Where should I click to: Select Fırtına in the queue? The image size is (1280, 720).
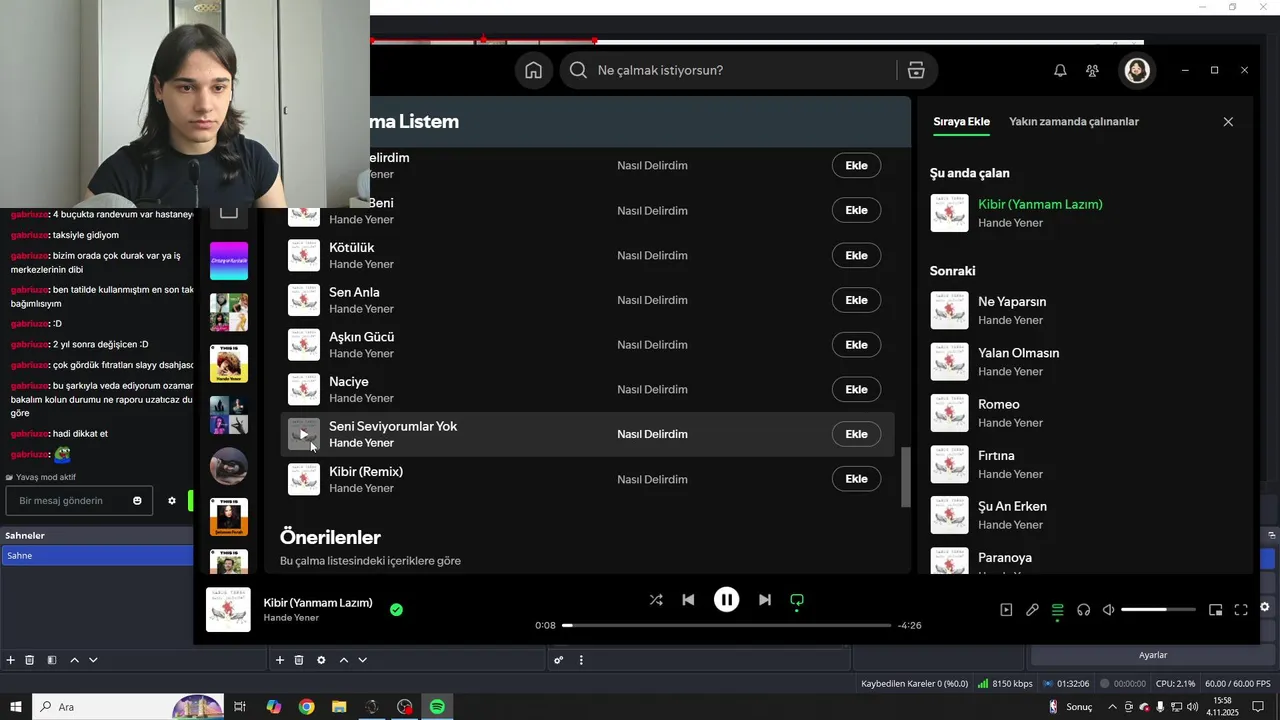996,455
